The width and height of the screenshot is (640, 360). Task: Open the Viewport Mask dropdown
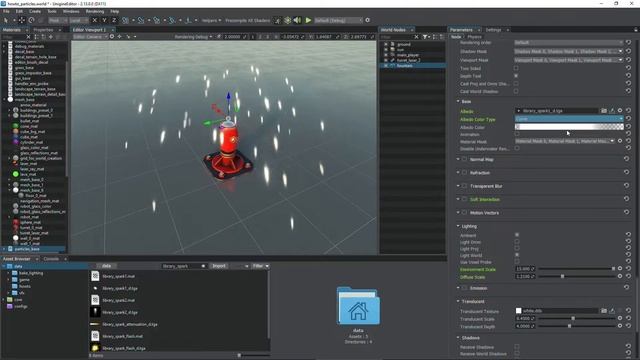click(x=569, y=60)
